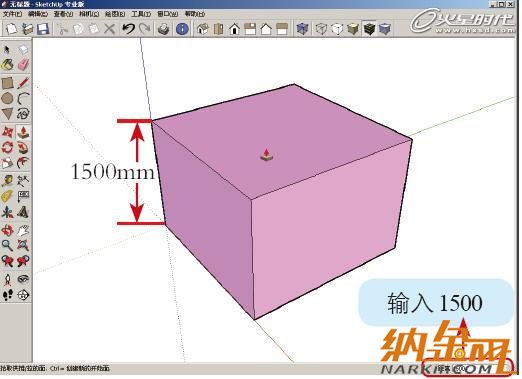Select the Pan hand tool
Screen dimensions: 522x379
pyautogui.click(x=23, y=230)
